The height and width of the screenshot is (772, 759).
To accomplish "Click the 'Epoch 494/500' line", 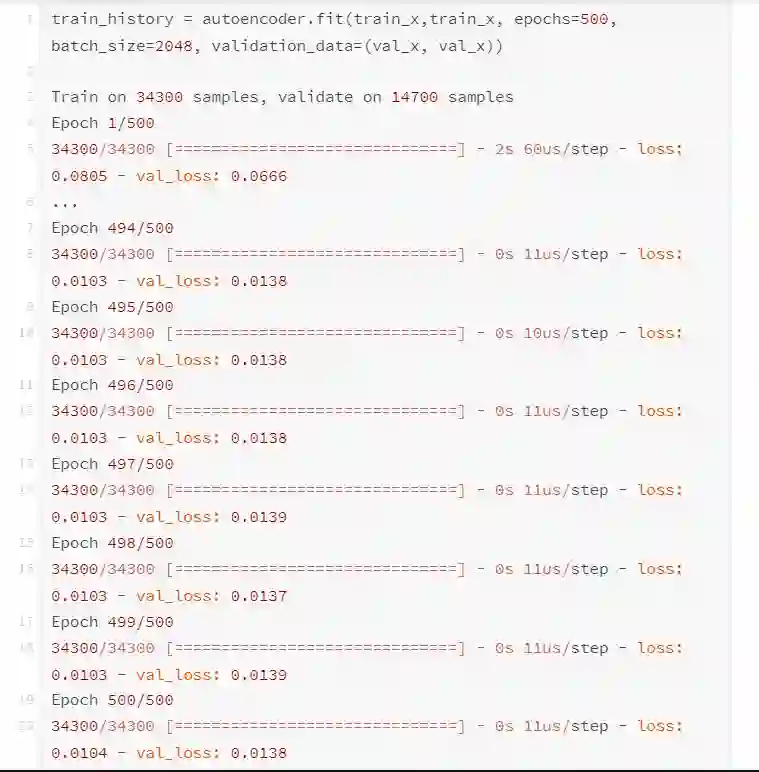I will pyautogui.click(x=112, y=228).
